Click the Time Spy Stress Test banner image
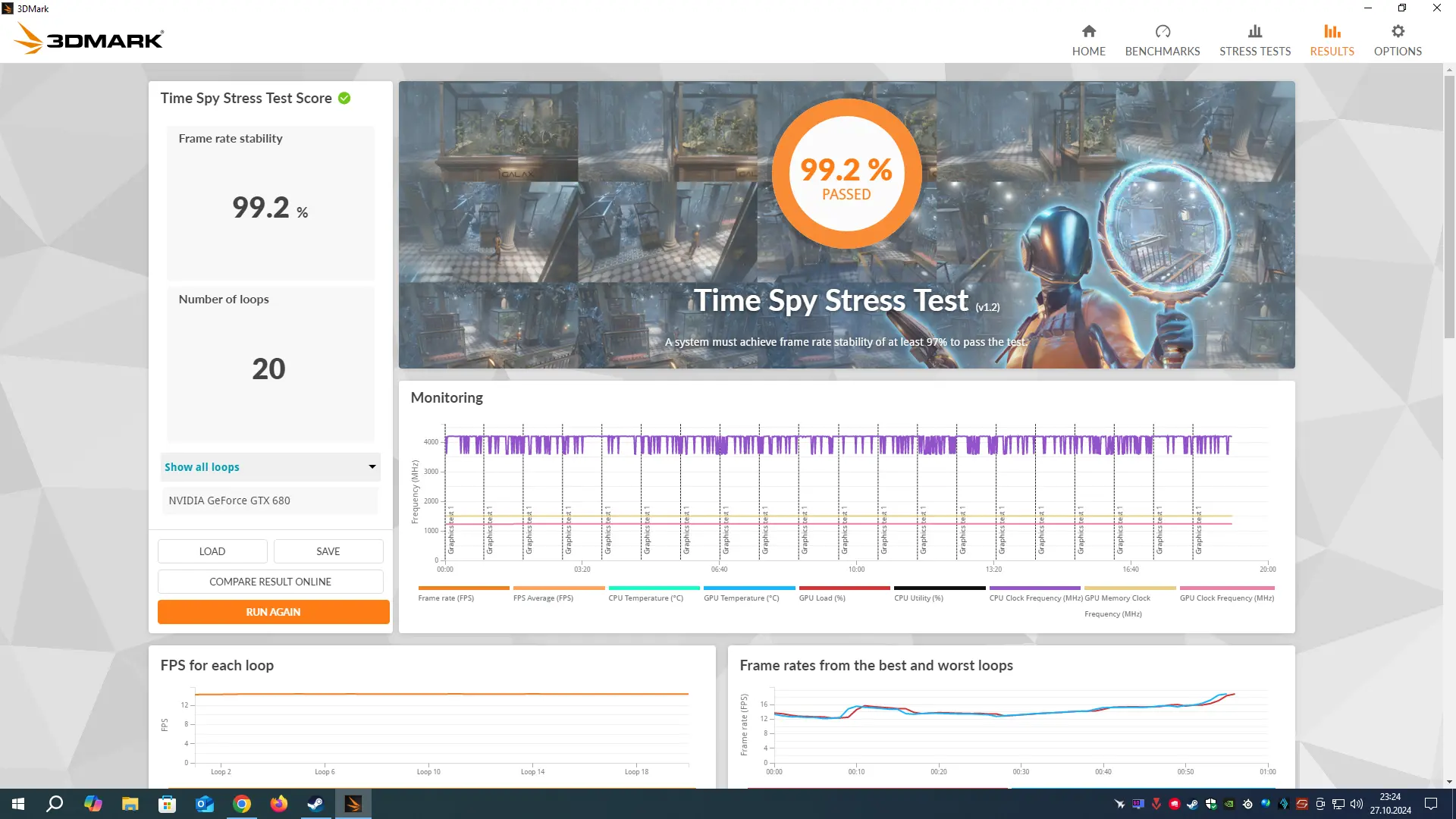 (x=846, y=224)
